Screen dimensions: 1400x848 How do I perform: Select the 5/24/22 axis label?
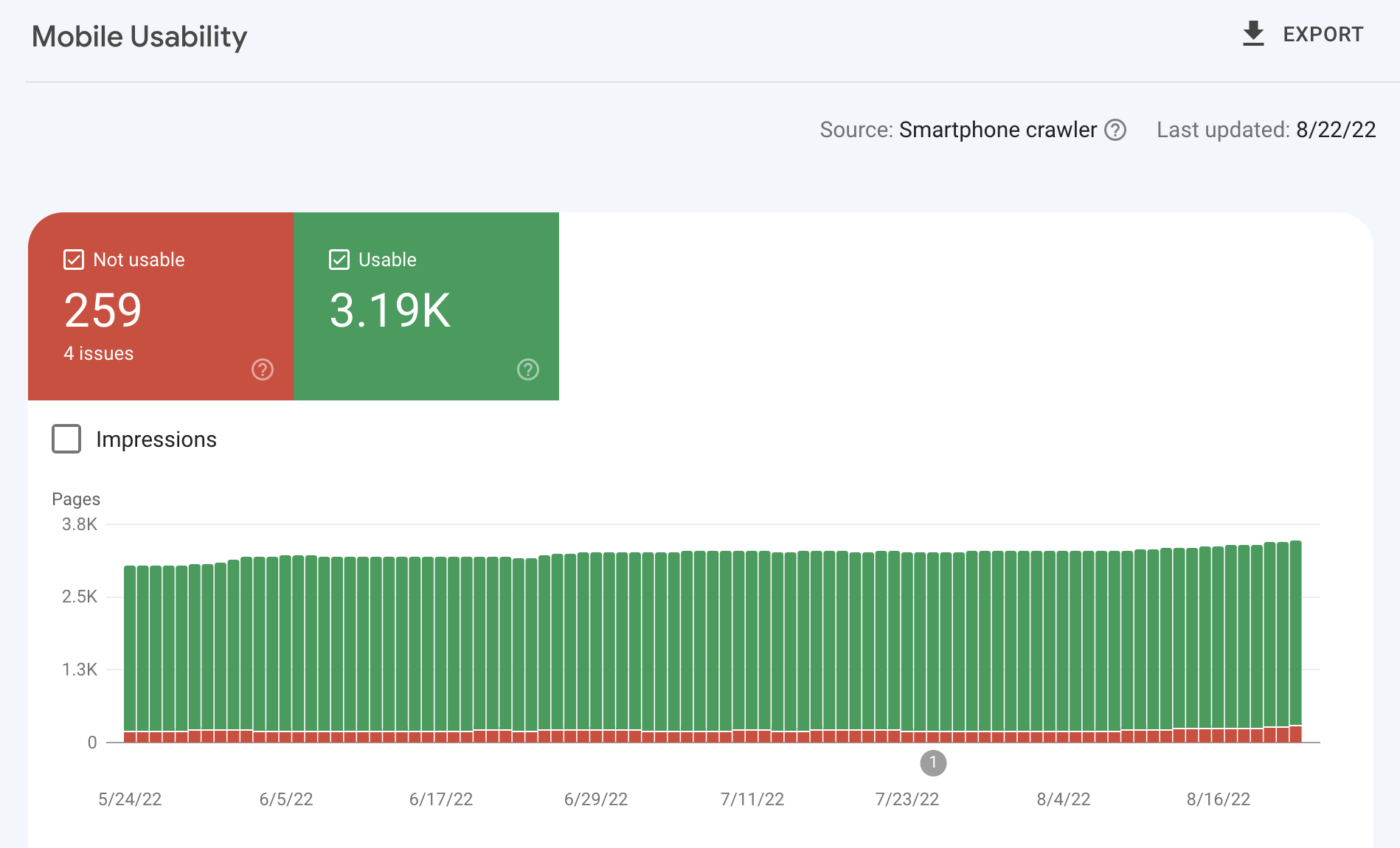pyautogui.click(x=131, y=799)
